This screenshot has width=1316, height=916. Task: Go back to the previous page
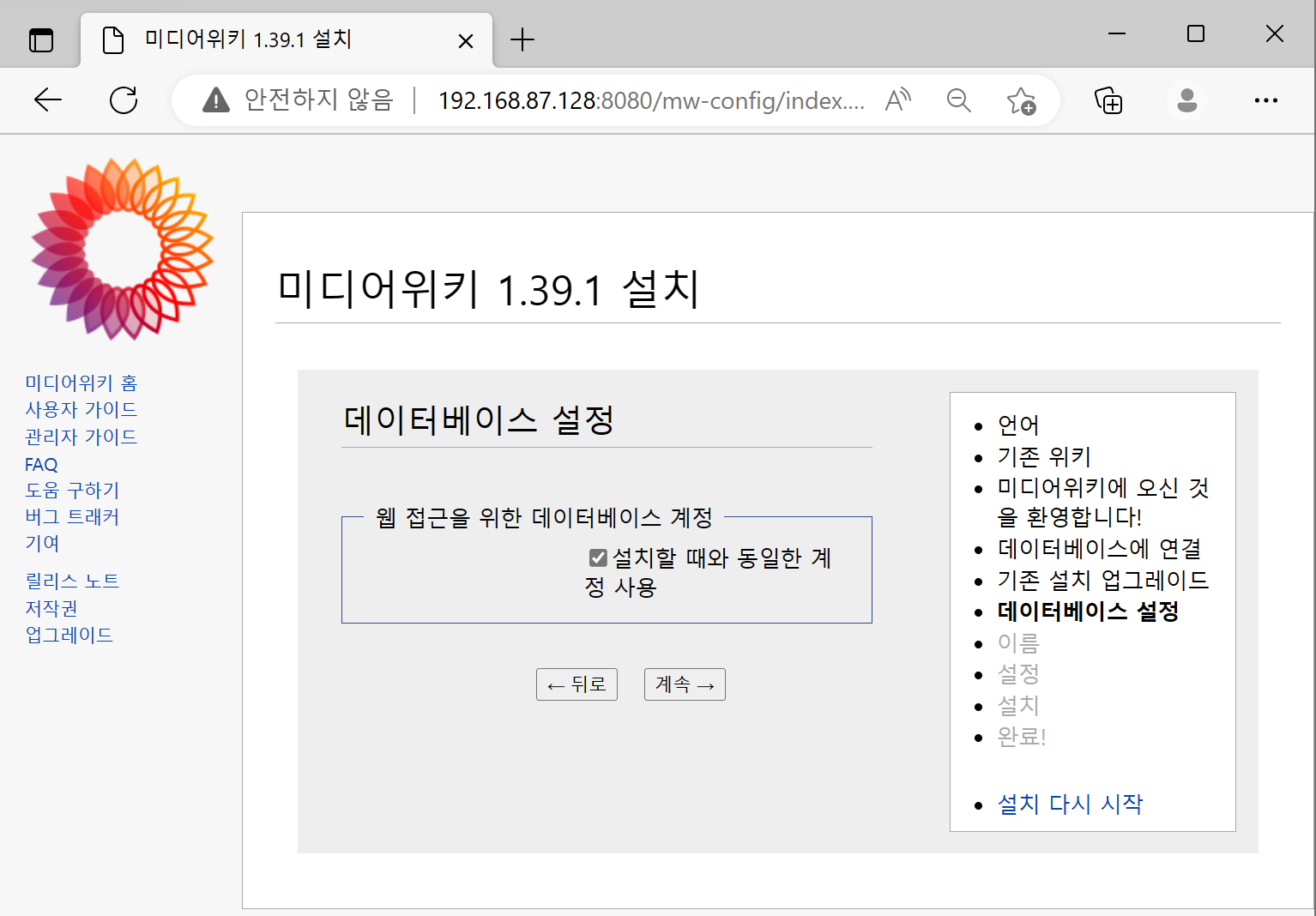point(48,100)
